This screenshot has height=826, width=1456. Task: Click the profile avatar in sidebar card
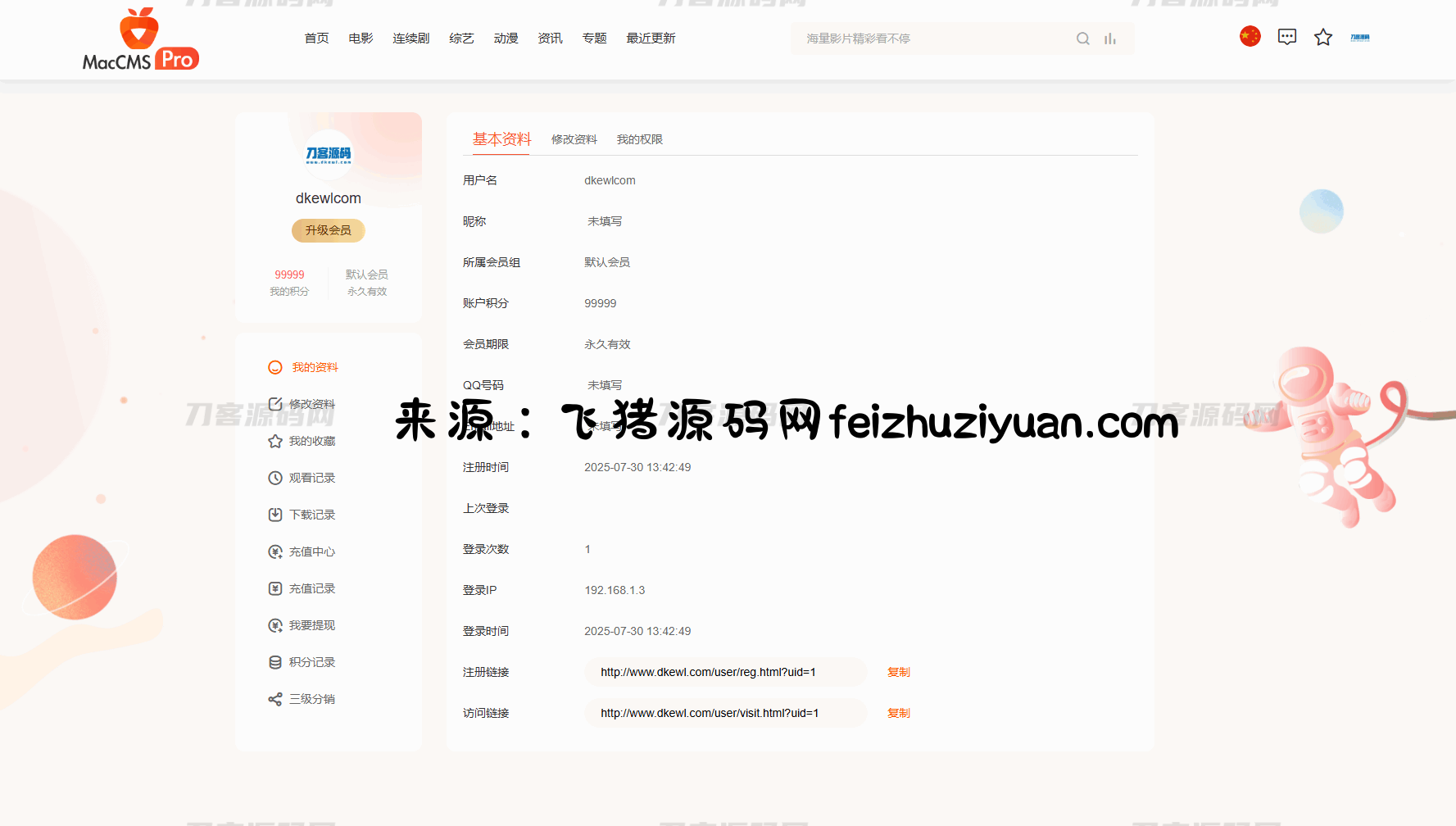pos(329,154)
